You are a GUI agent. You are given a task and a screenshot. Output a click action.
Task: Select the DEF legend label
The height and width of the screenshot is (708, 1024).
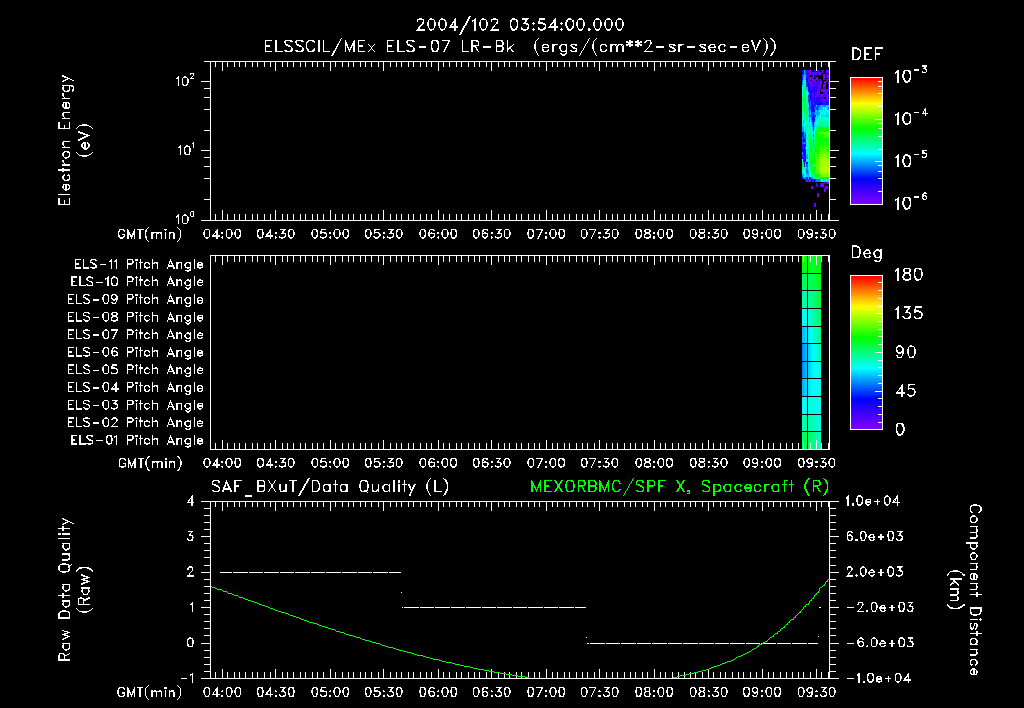(x=867, y=54)
